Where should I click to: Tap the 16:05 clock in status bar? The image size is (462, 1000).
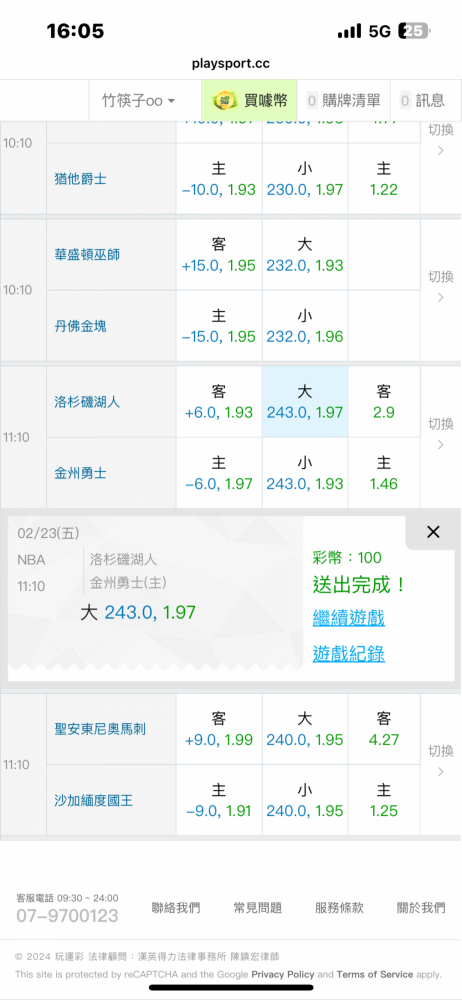(75, 31)
